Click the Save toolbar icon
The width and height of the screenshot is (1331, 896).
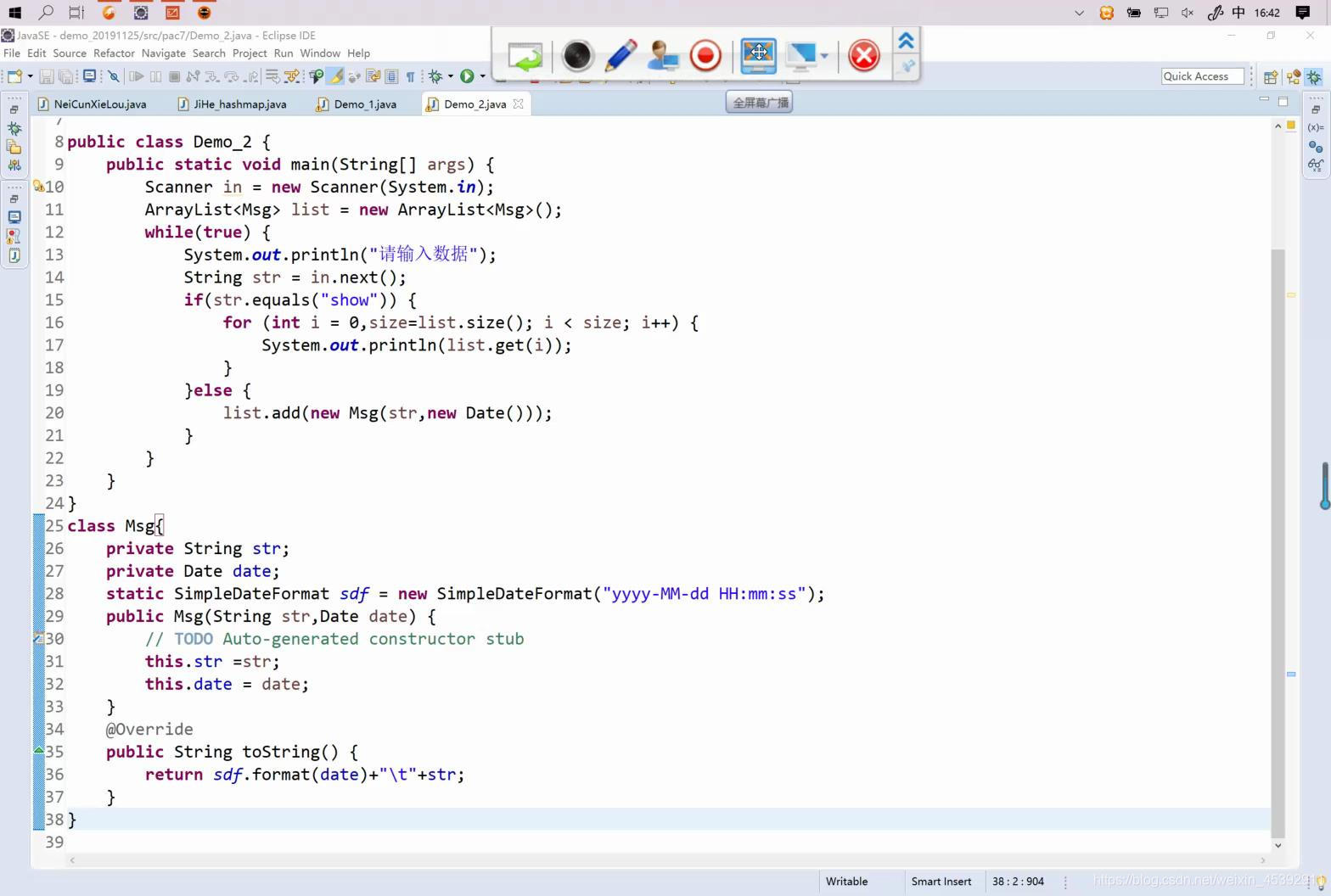pyautogui.click(x=47, y=76)
